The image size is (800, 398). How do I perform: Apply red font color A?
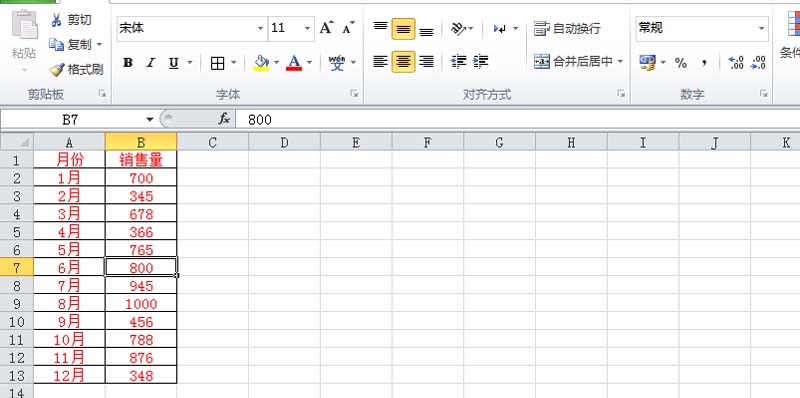(x=294, y=63)
